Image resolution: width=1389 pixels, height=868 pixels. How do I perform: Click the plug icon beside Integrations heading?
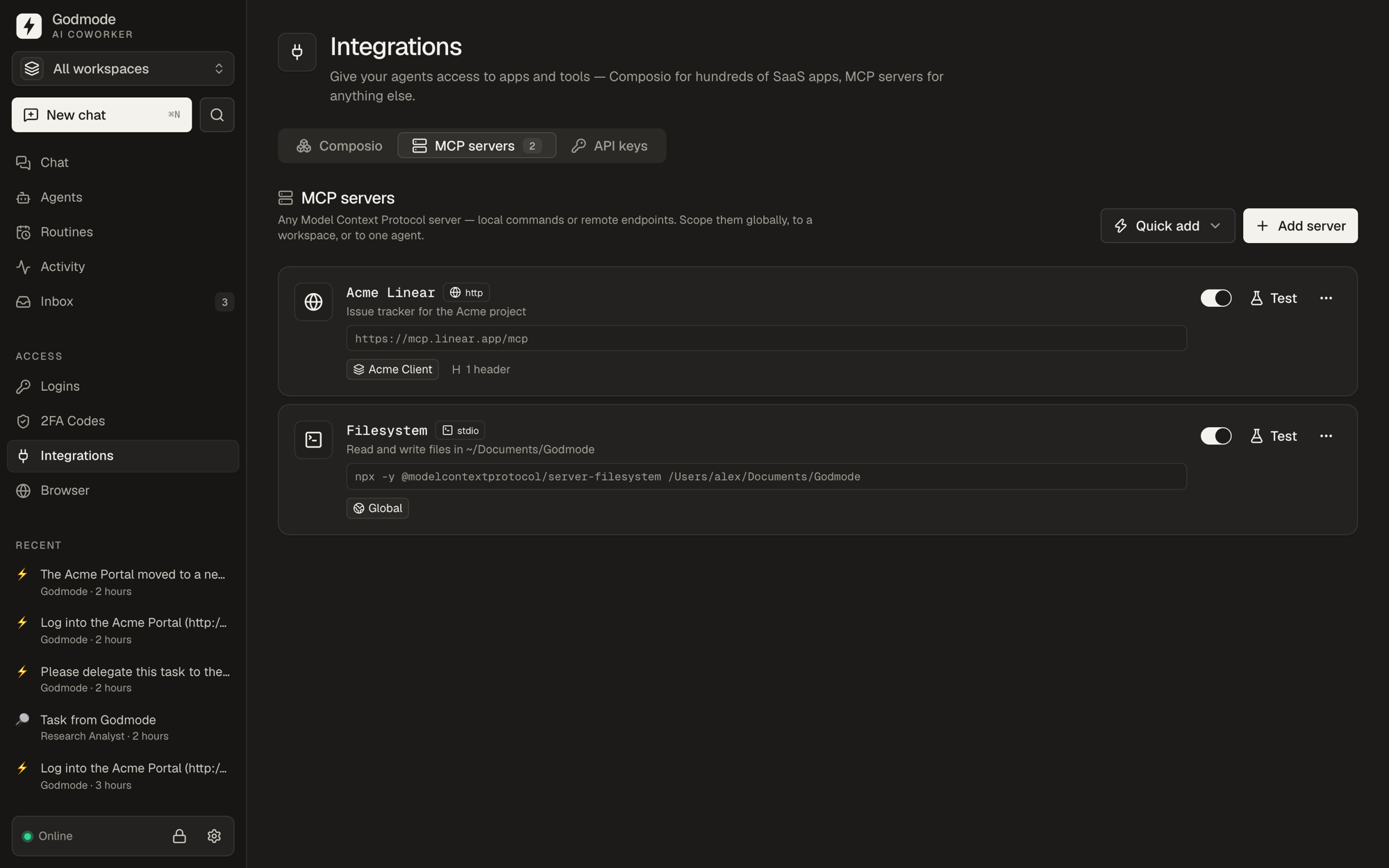pyautogui.click(x=297, y=52)
